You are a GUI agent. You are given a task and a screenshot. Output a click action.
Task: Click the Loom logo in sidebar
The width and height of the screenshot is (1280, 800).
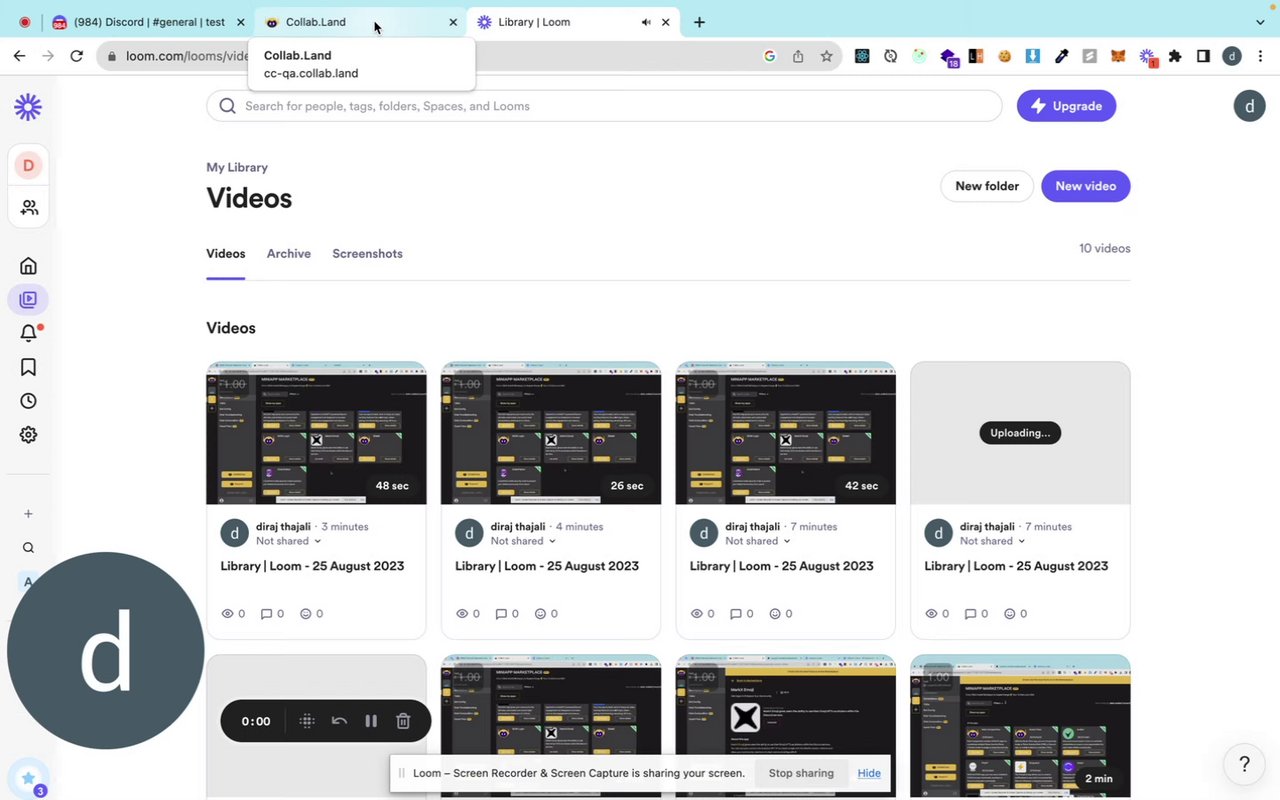[28, 107]
